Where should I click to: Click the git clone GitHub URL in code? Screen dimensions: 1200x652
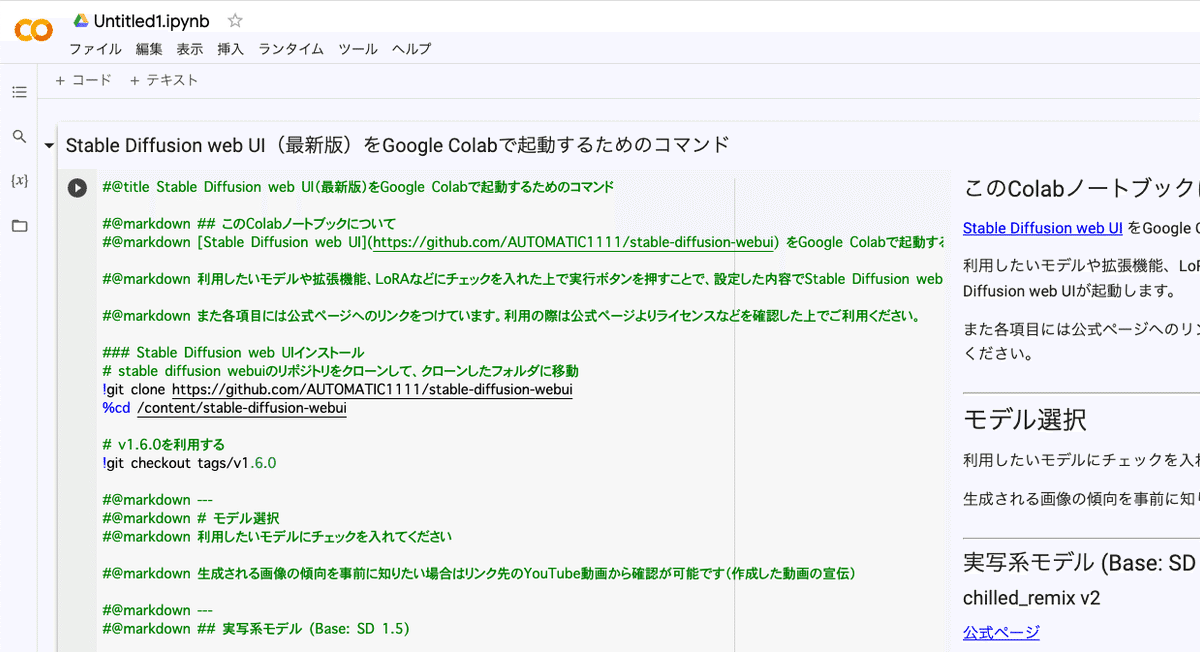tap(372, 389)
